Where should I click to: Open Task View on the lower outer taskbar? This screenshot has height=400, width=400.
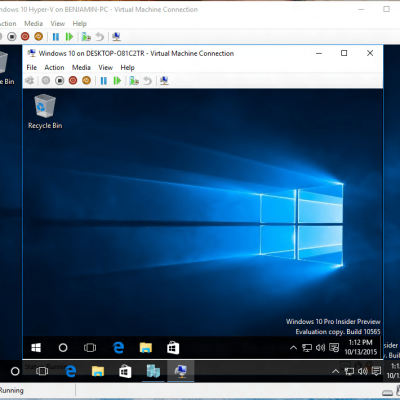point(42,371)
